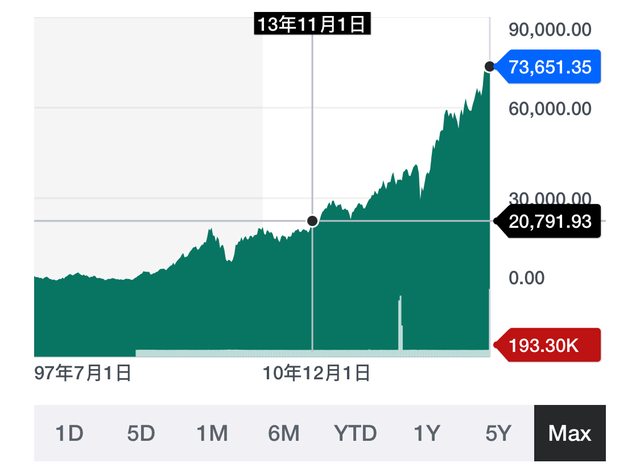Choose the 1M chart period
Screen dimensions: 640x475
click(x=212, y=433)
